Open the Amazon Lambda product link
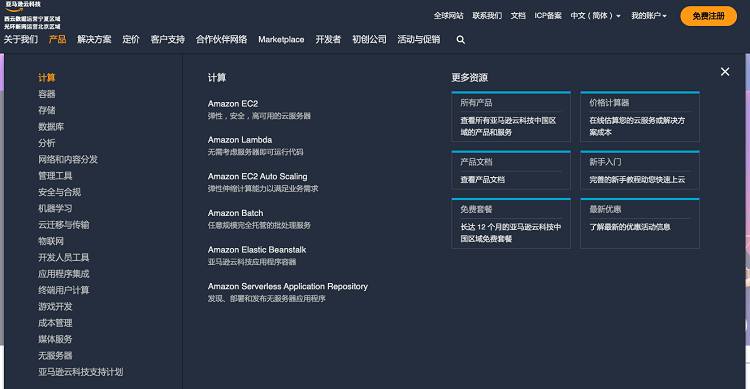Screen dimensions: 750x389 click(240, 140)
